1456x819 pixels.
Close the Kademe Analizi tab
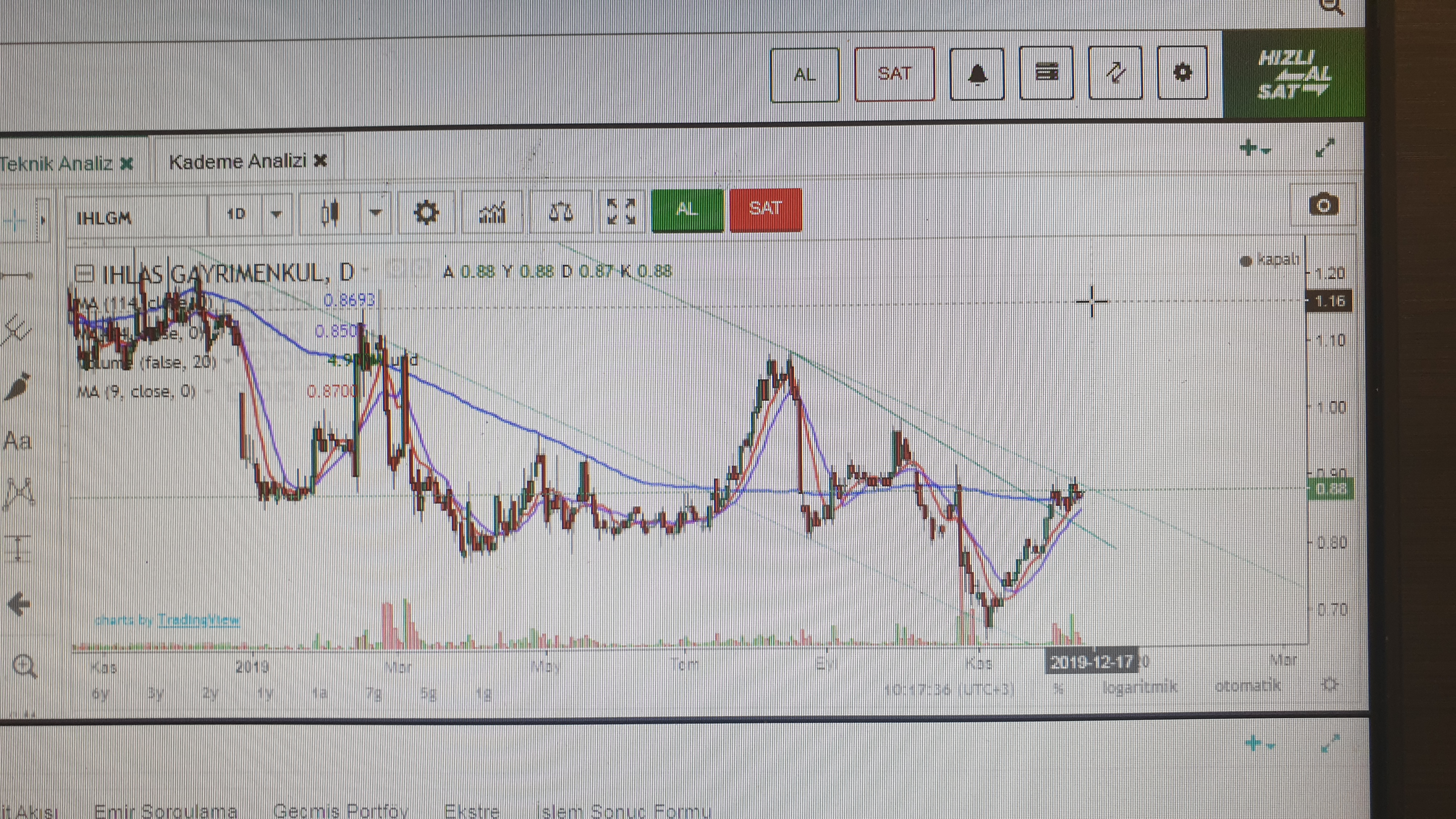320,161
